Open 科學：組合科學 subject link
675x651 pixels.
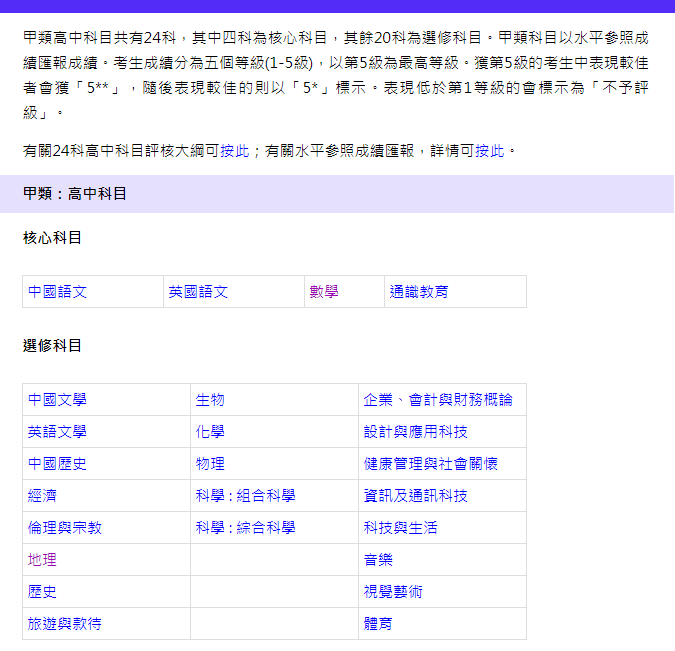point(245,496)
